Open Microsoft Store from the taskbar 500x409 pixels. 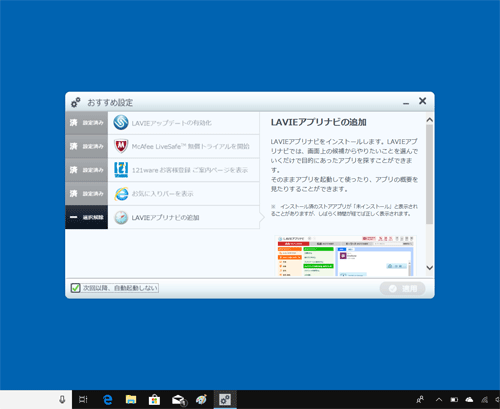[x=154, y=399]
